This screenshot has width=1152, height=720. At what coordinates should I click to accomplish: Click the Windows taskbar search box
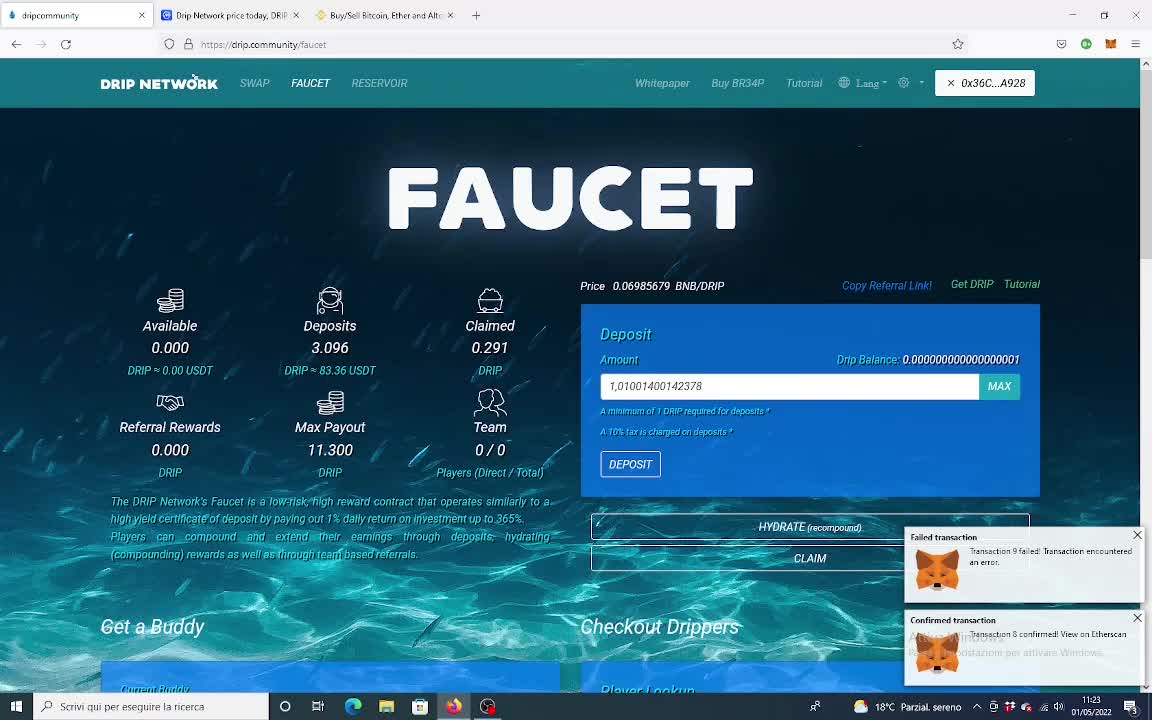point(151,706)
